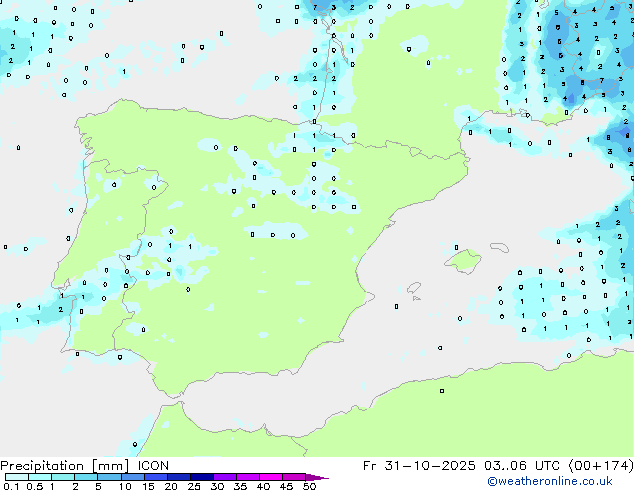634x490 pixels.
Task: Select the 2–5 mm legend color swatch
Action: click(x=86, y=477)
